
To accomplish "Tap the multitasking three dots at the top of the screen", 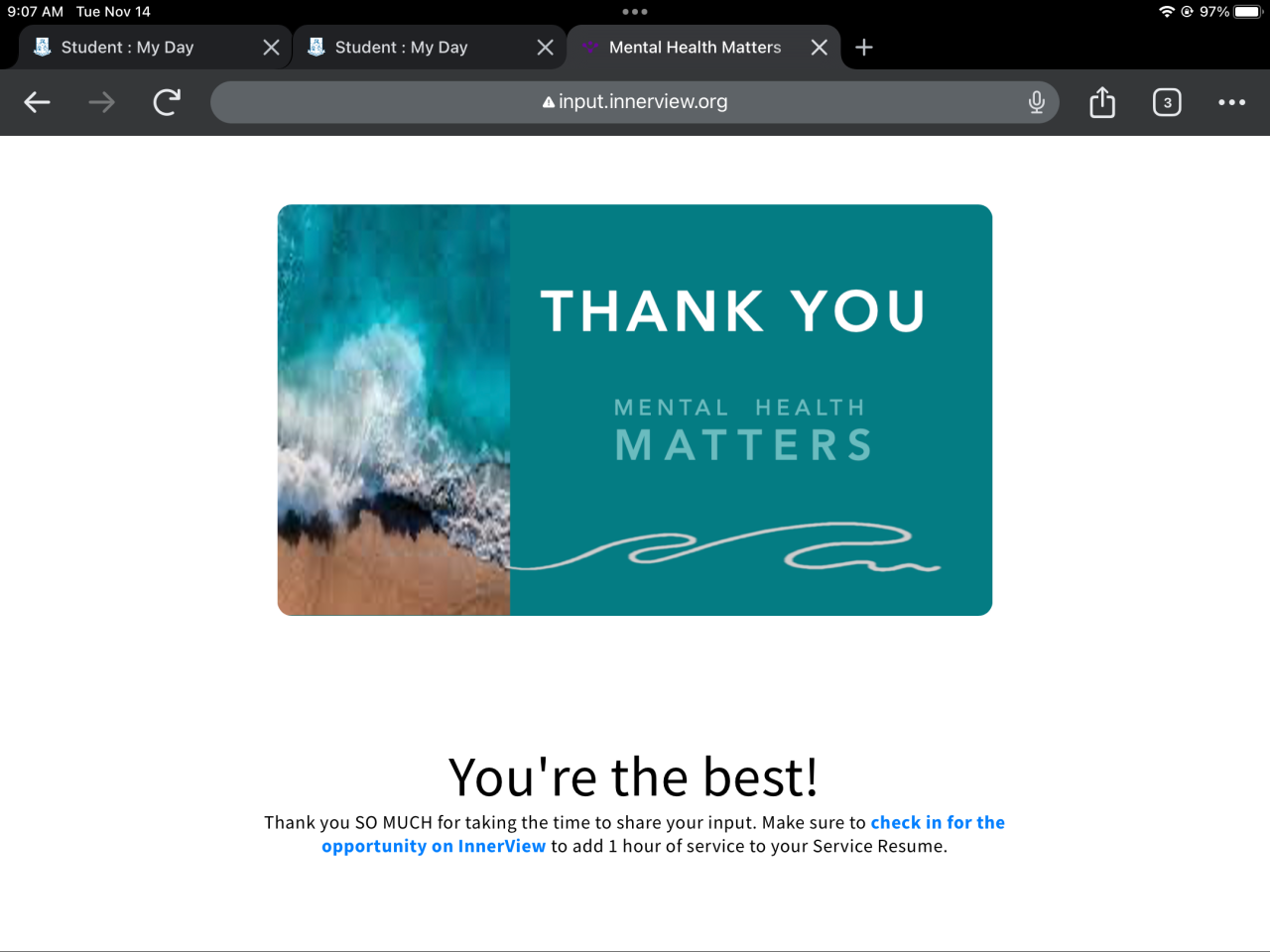I will (635, 12).
